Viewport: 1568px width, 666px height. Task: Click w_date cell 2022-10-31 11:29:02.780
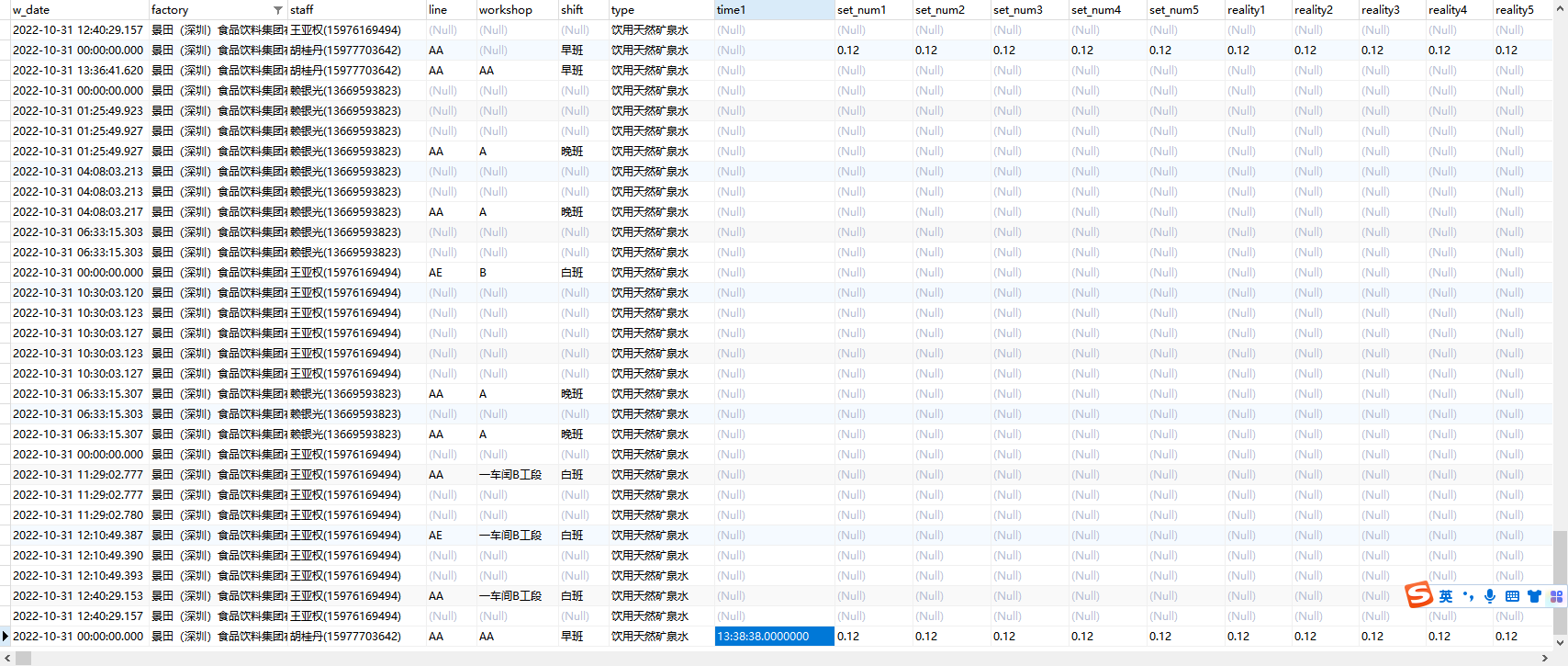pyautogui.click(x=78, y=515)
